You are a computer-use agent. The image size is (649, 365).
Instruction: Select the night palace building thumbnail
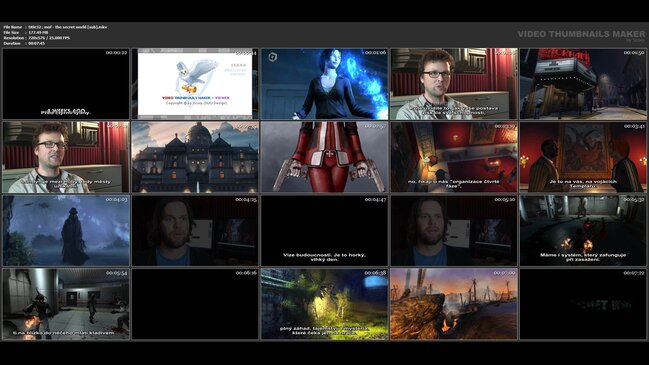click(195, 157)
